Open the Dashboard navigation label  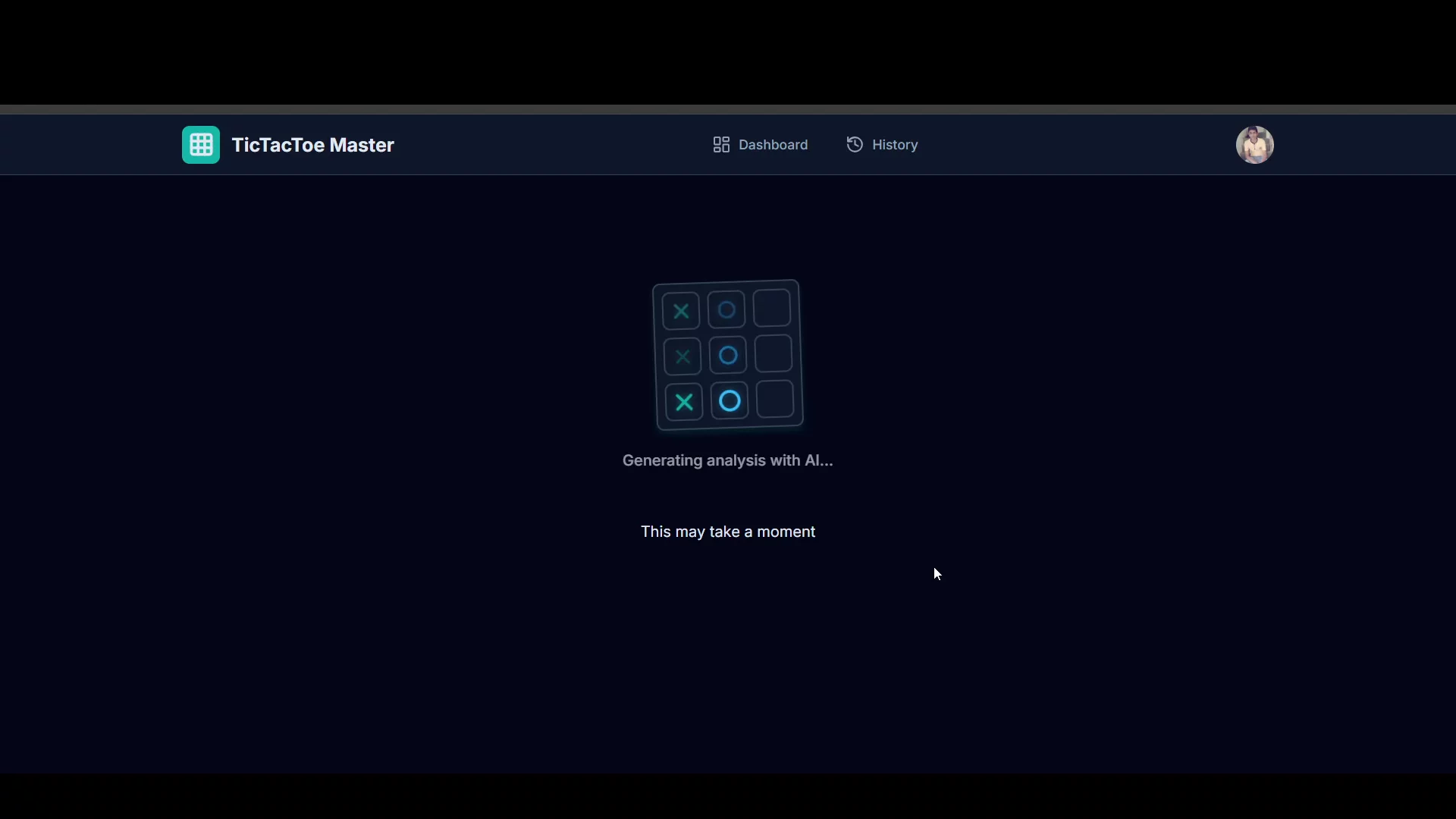[x=773, y=145]
